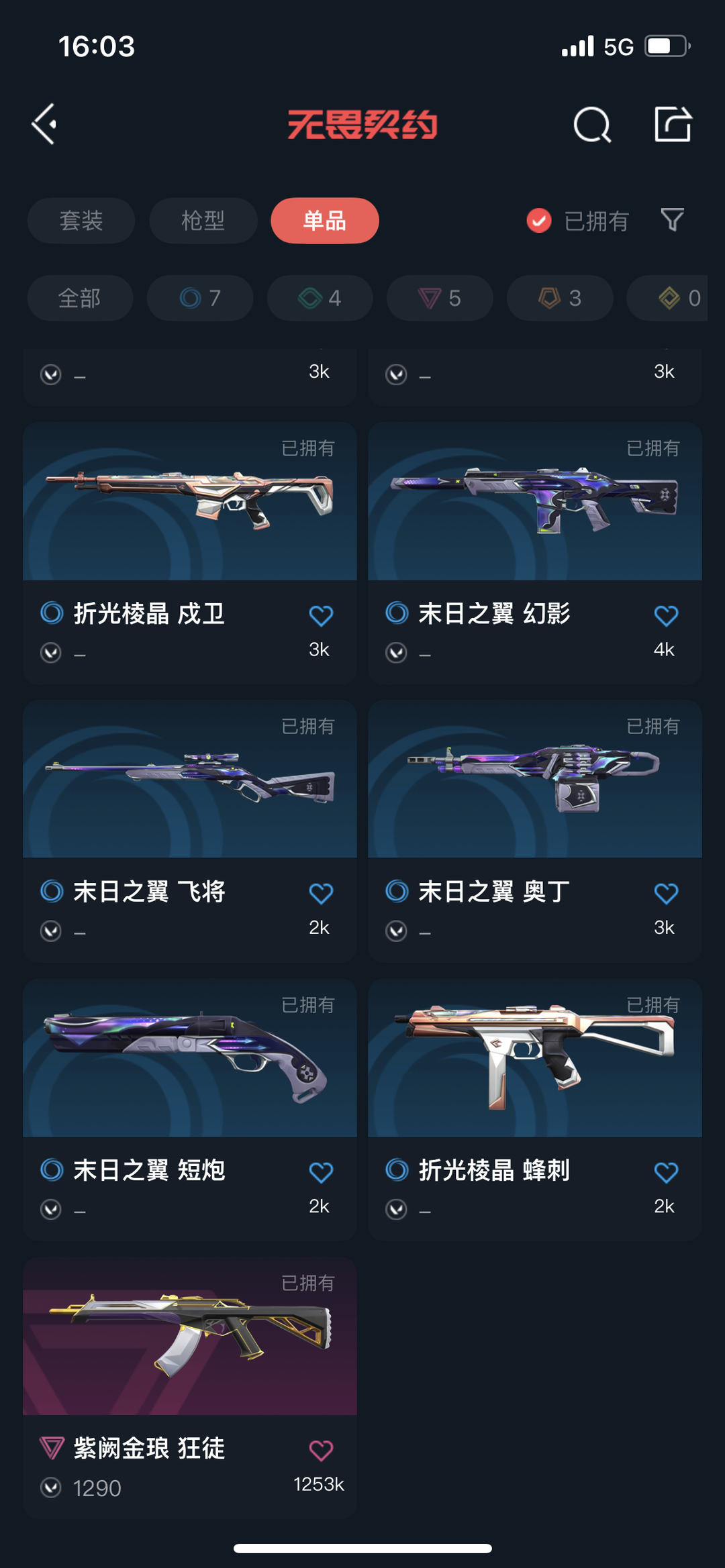Switch to the 套装 tab
Image resolution: width=725 pixels, height=1568 pixels.
tap(81, 220)
